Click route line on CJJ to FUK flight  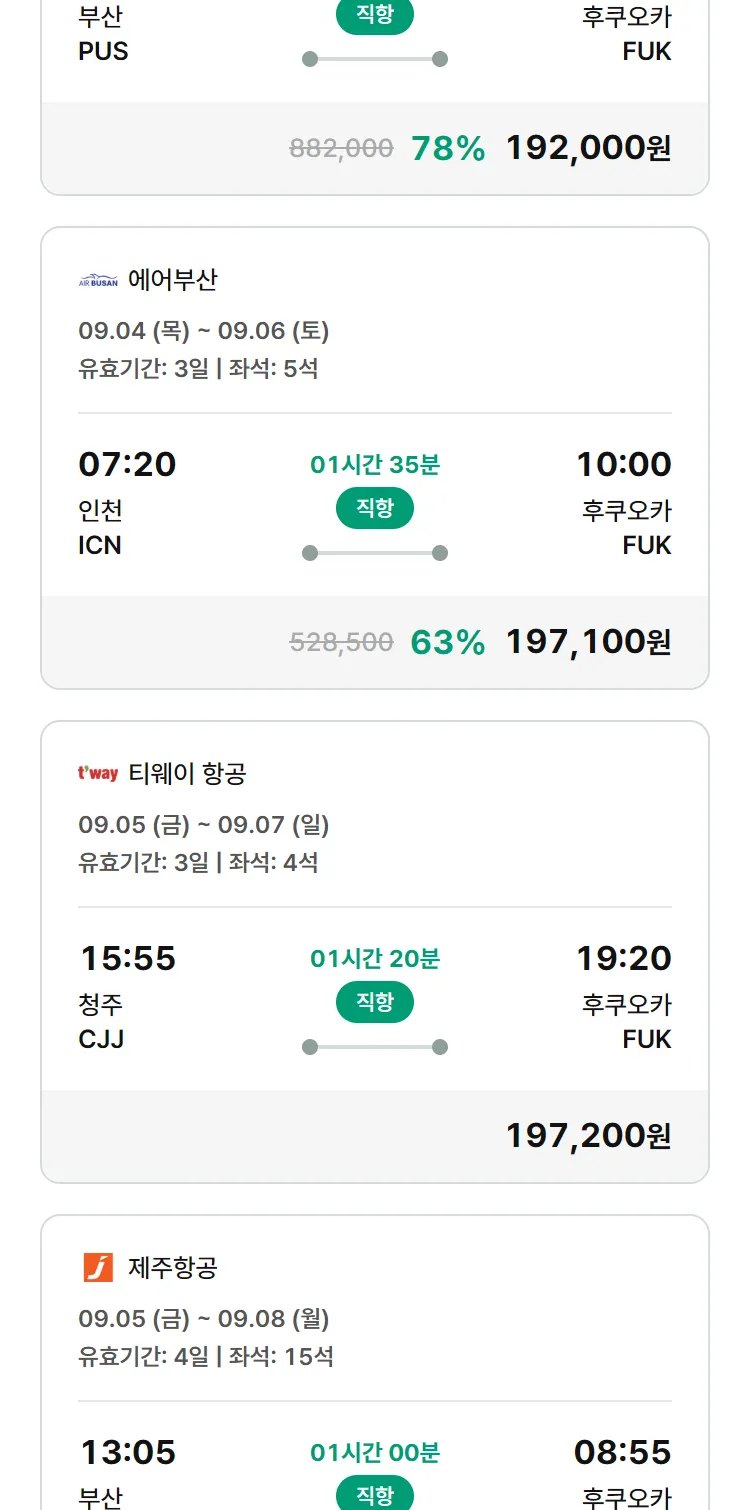click(375, 1047)
